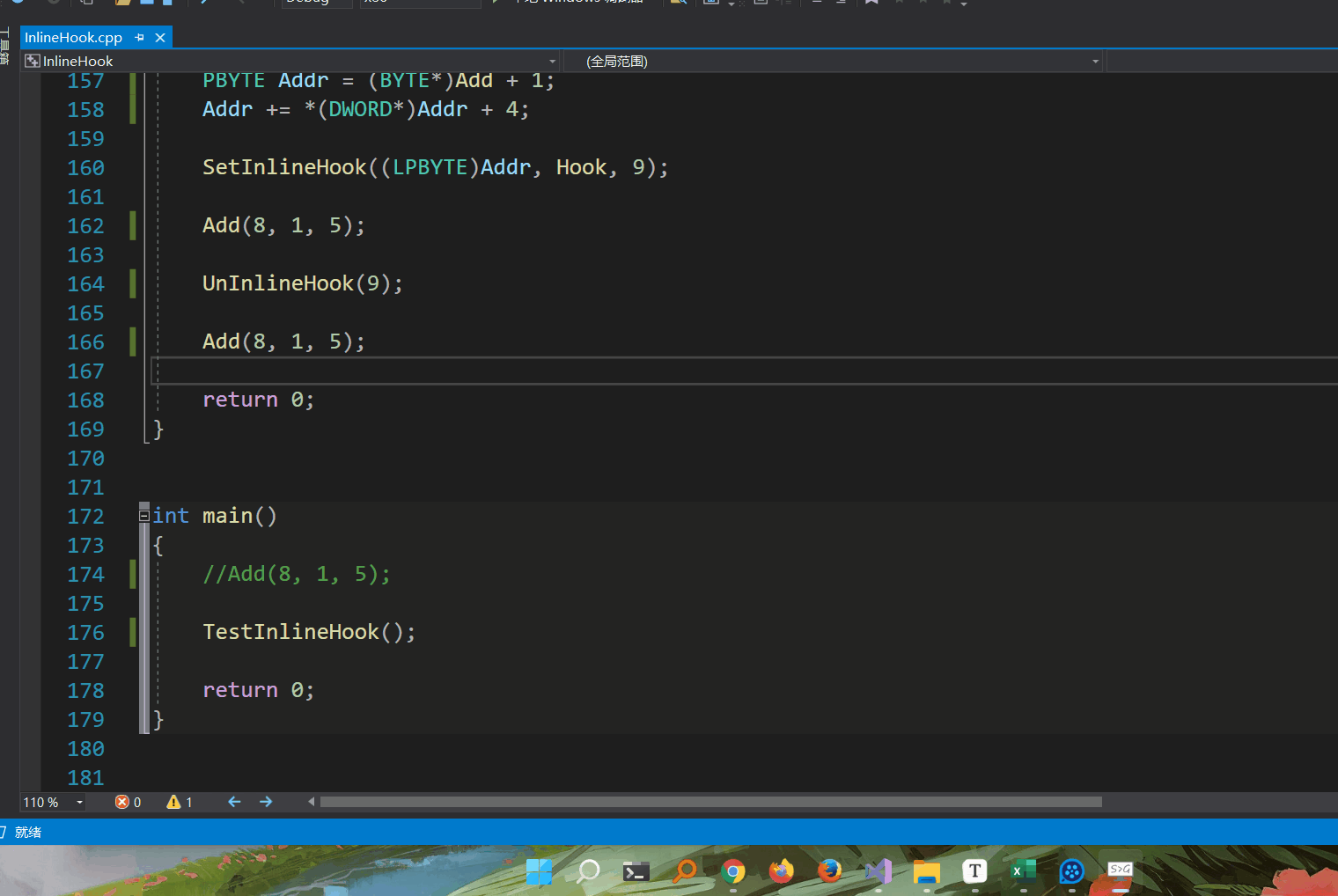Open the S>G taskbar app
The image size is (1338, 896).
click(x=1120, y=870)
